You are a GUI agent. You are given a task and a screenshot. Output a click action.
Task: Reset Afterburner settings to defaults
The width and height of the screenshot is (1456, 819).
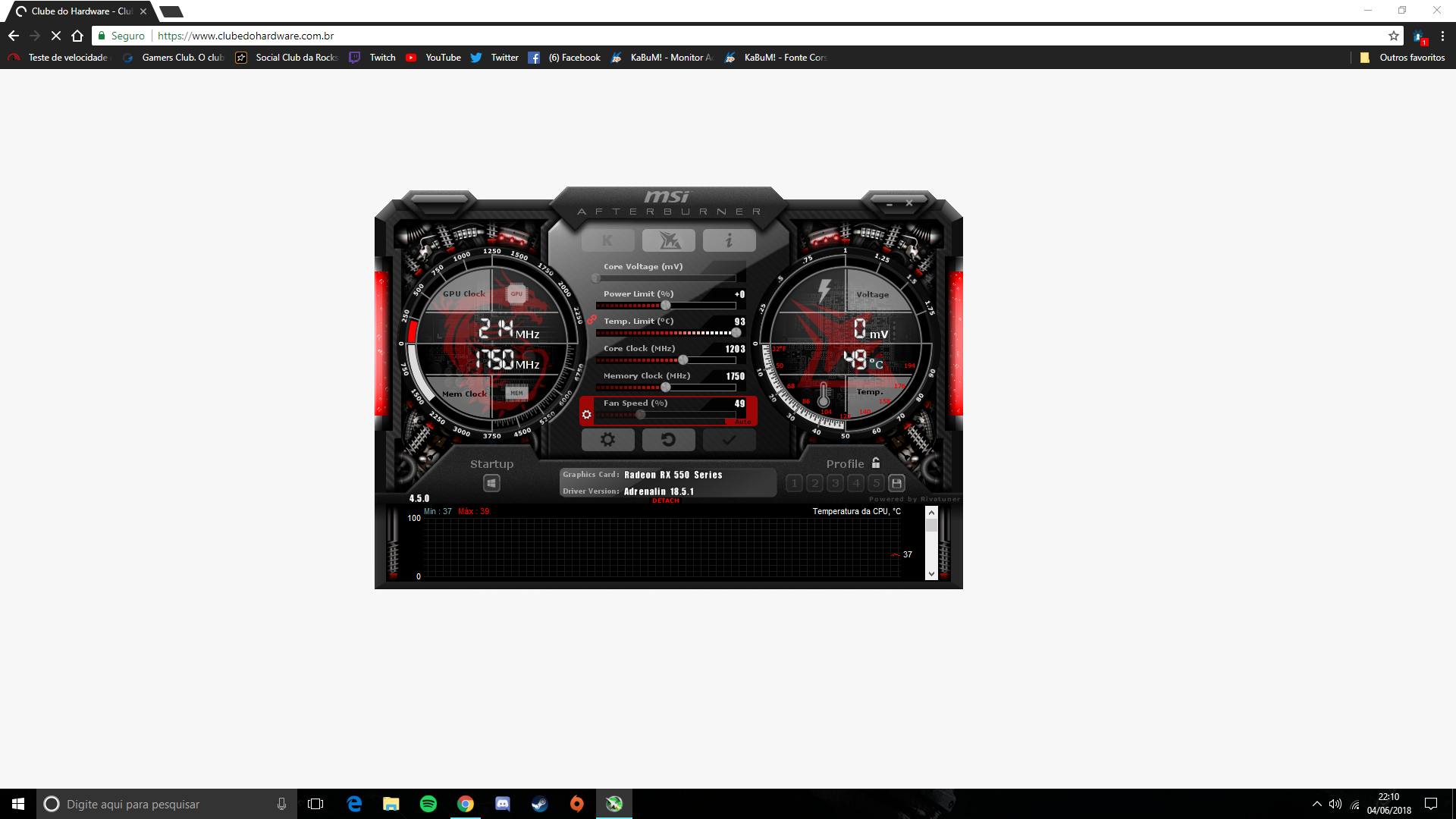click(668, 439)
